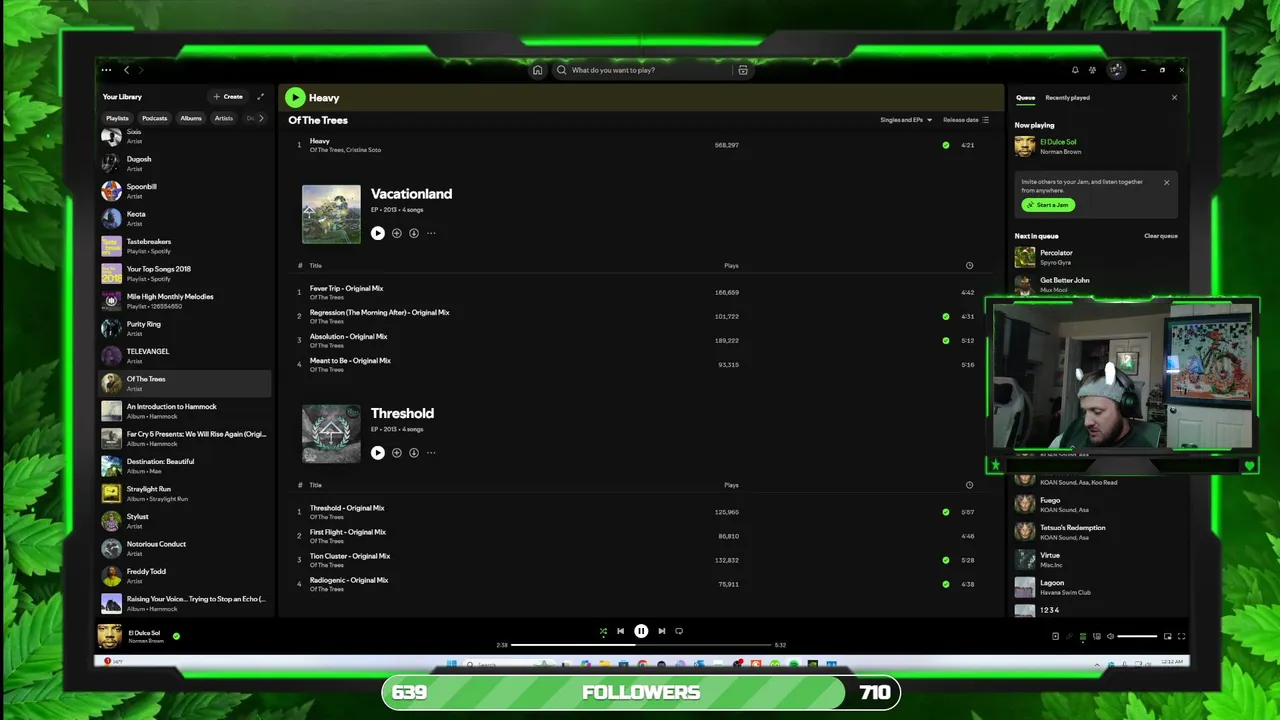Go back using the back arrow
This screenshot has width=1280, height=720.
click(x=126, y=70)
